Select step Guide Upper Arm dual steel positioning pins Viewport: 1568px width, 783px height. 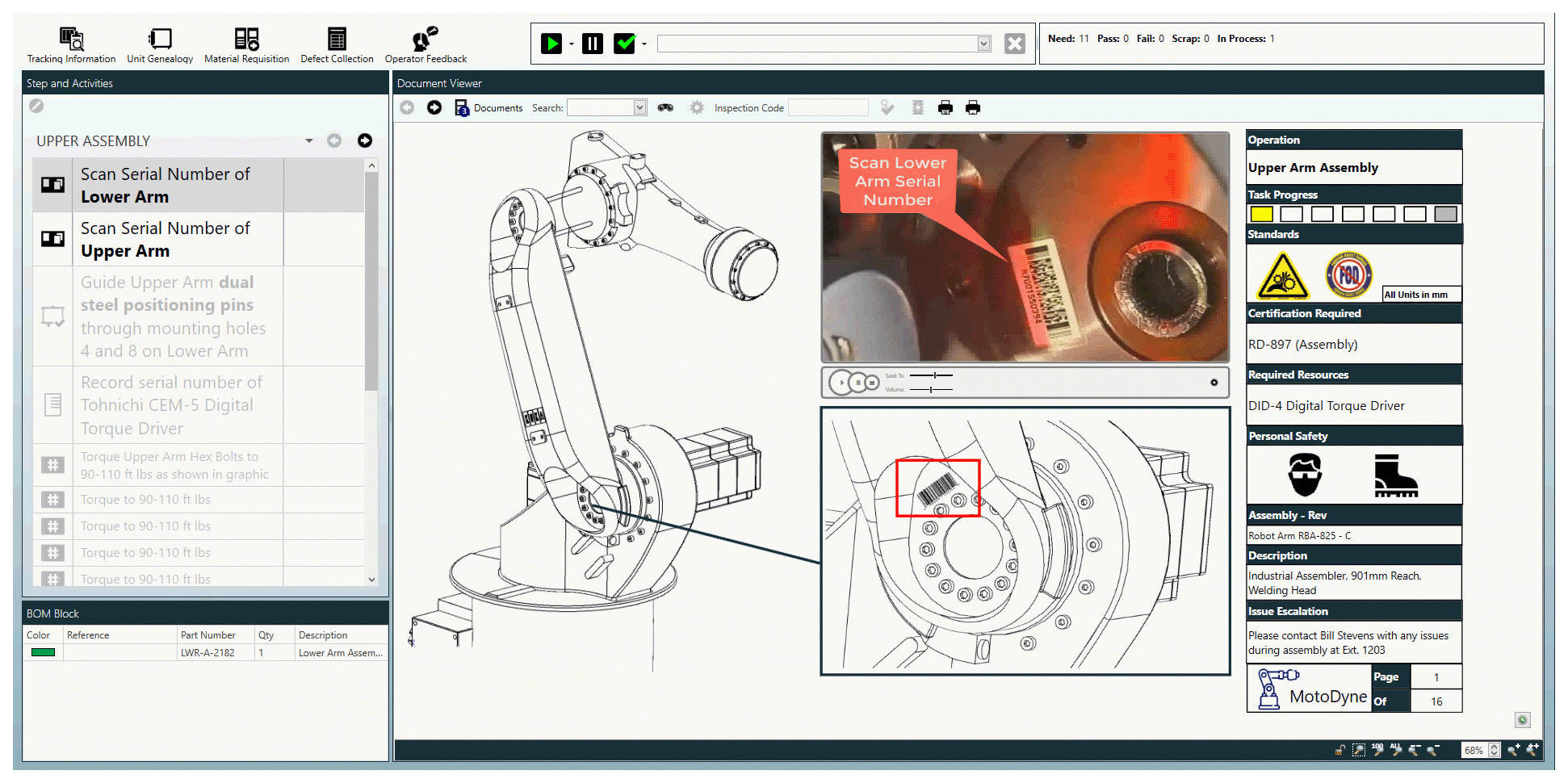[198, 316]
